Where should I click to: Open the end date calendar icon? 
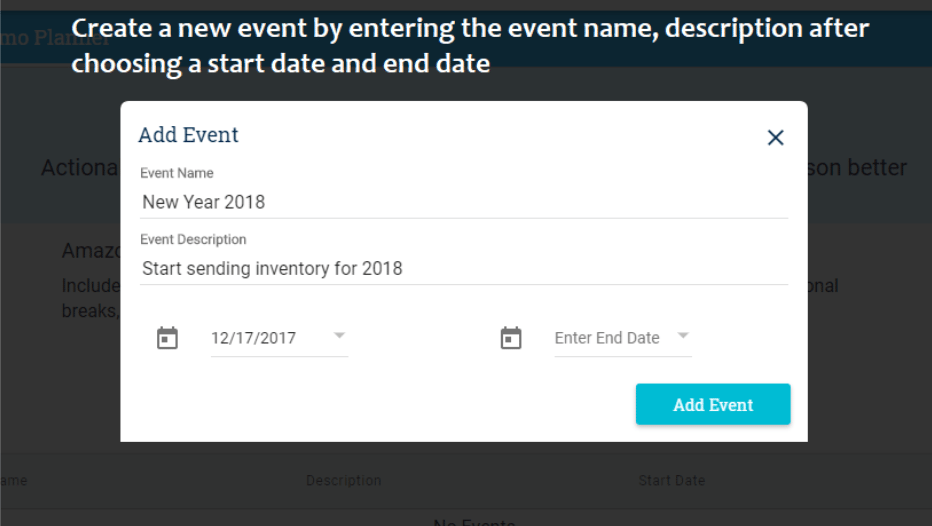pos(511,338)
